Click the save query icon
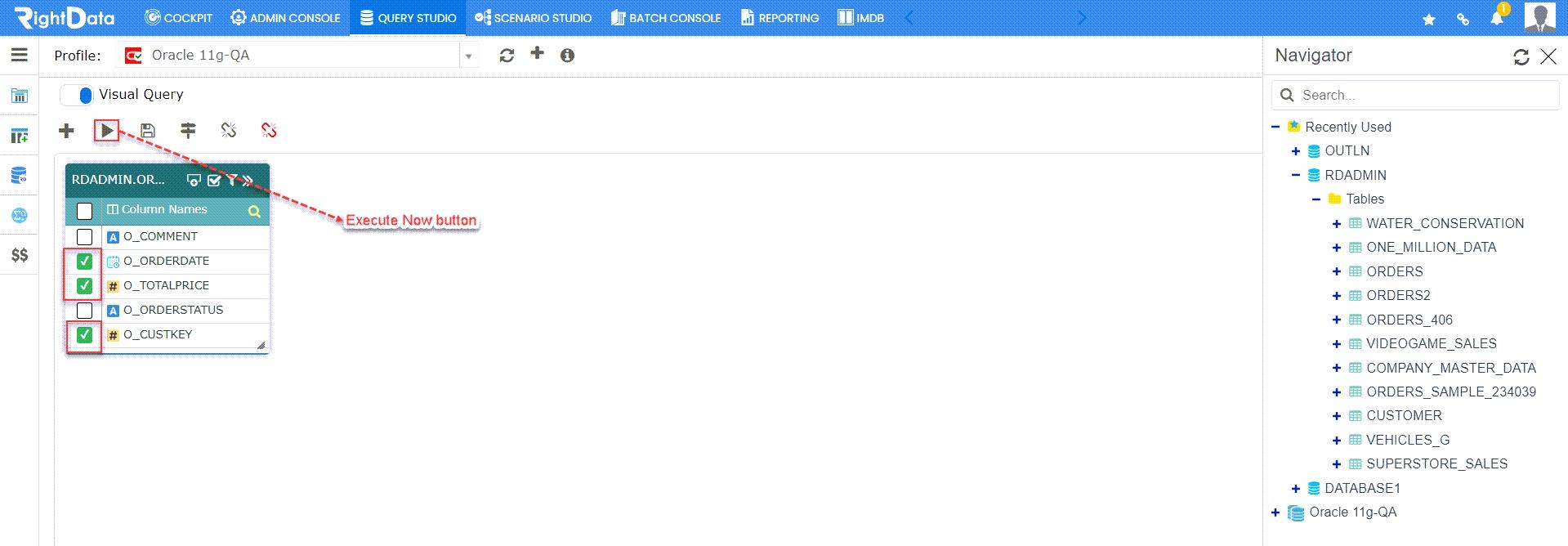The height and width of the screenshot is (546, 1568). [148, 131]
